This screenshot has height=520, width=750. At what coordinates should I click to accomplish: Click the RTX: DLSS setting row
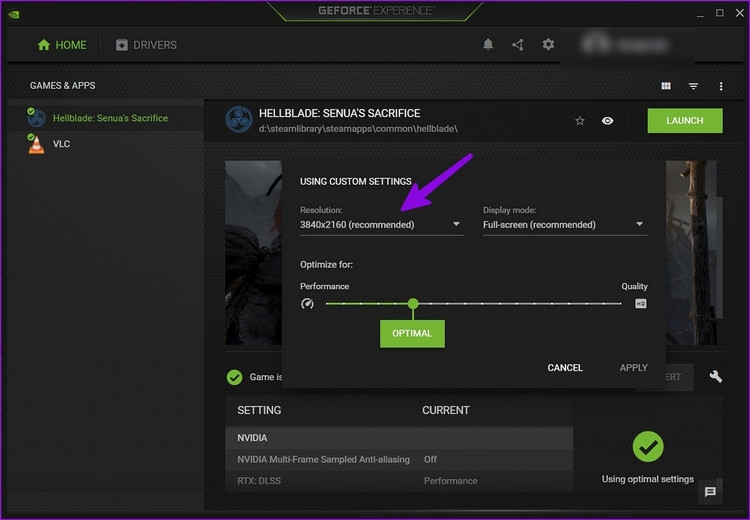[399, 481]
